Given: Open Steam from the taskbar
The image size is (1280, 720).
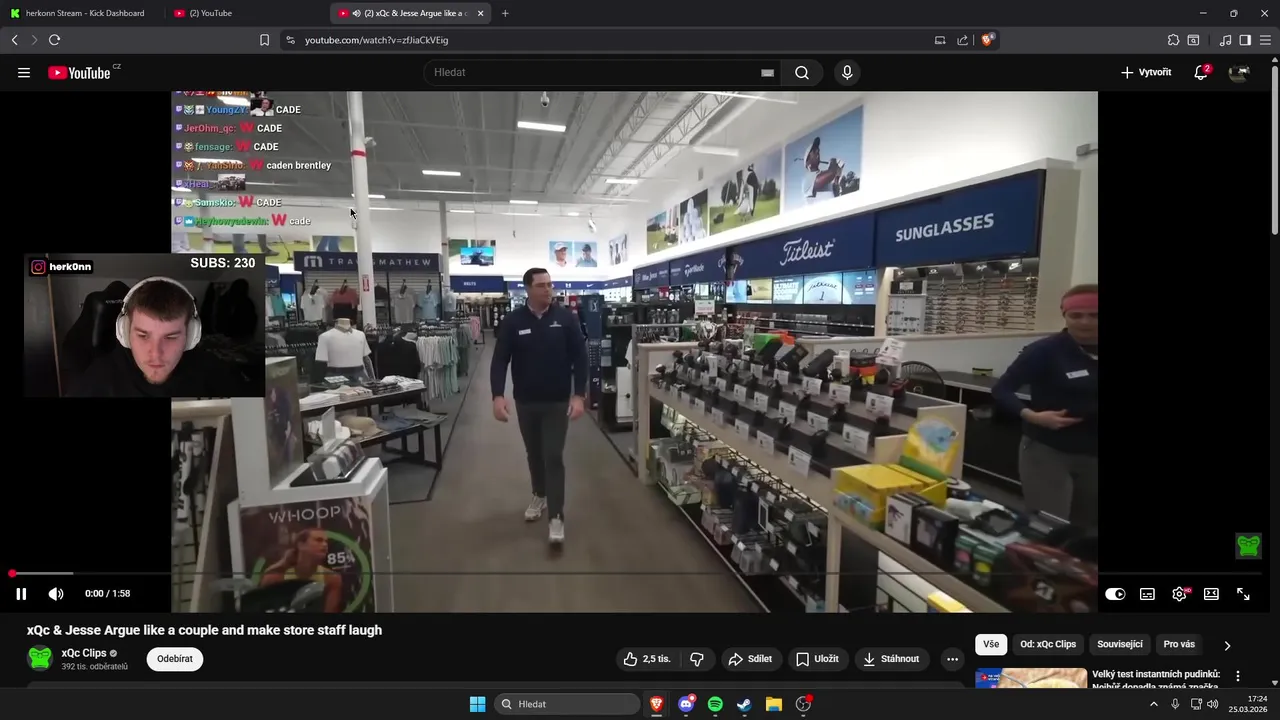Looking at the screenshot, I should pyautogui.click(x=744, y=704).
